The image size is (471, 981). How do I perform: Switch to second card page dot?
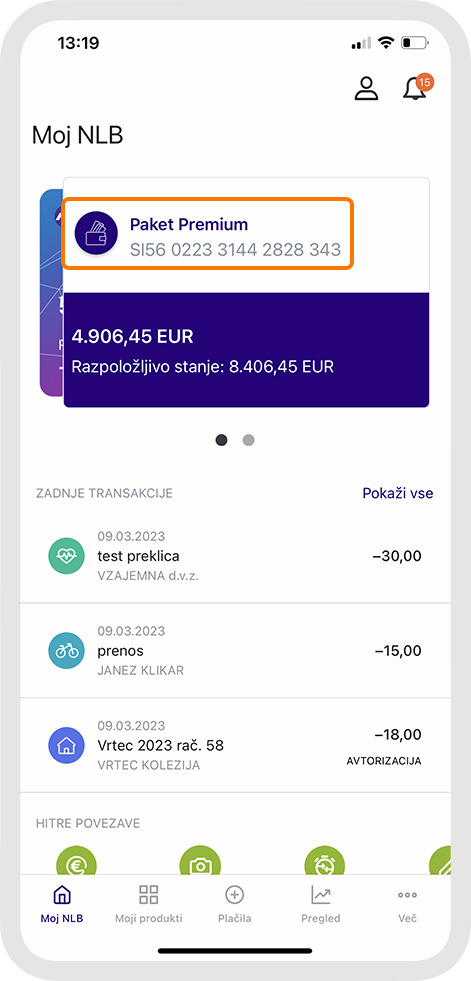click(249, 440)
